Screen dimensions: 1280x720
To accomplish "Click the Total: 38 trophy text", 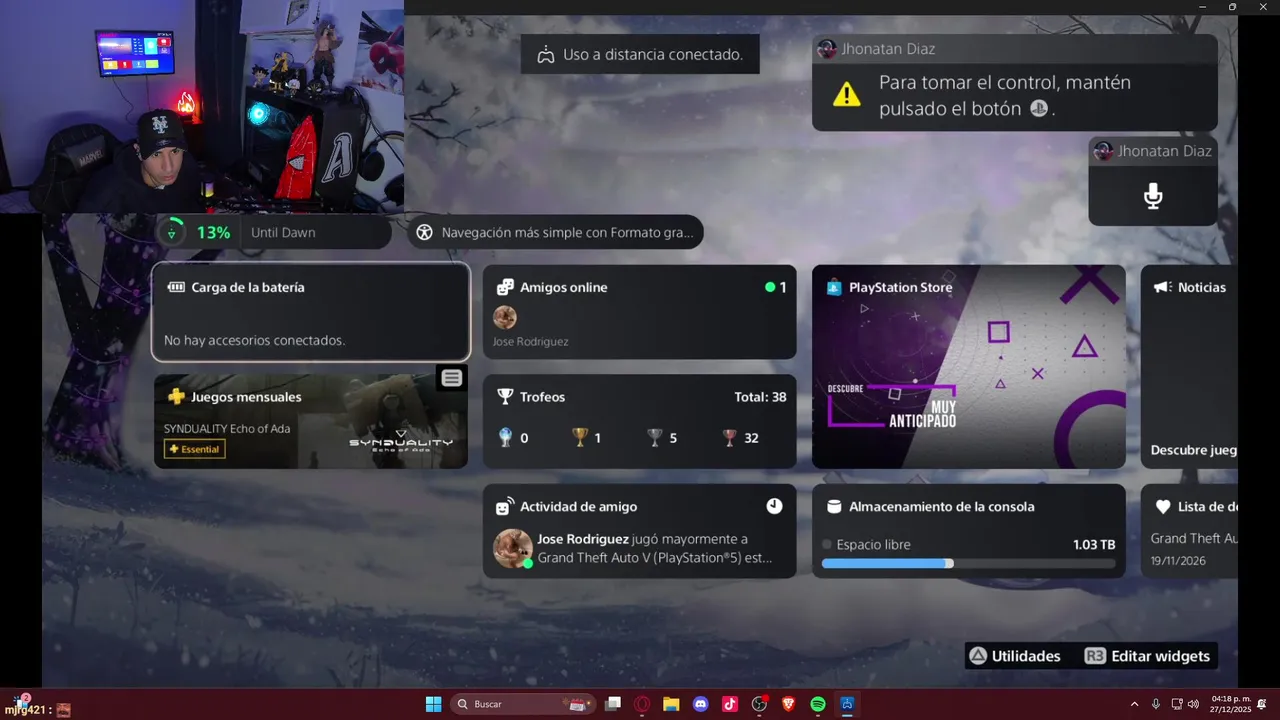I will pos(760,397).
